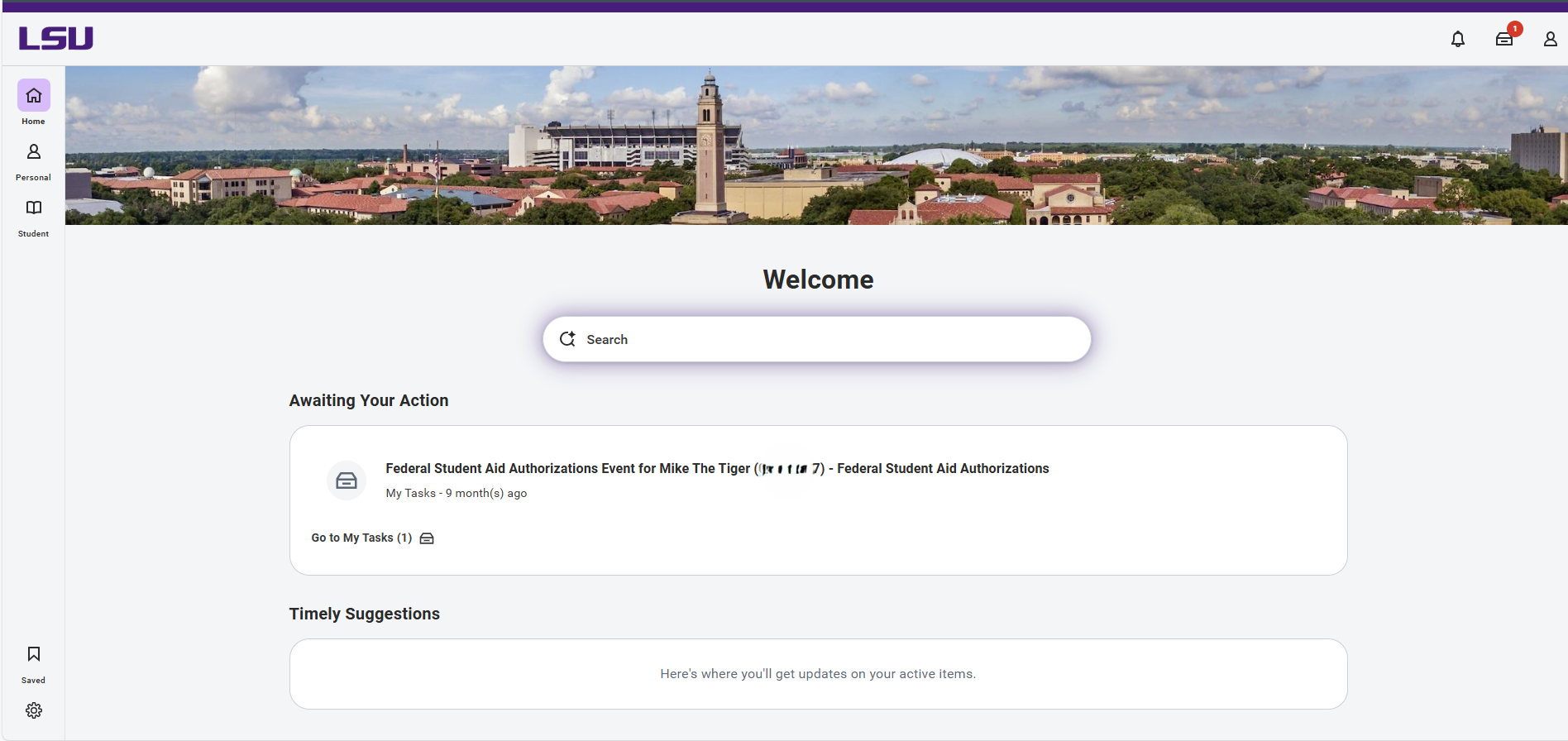The image size is (1568, 741).
Task: Click the Go to My Tasks (1) link
Action: pos(361,538)
